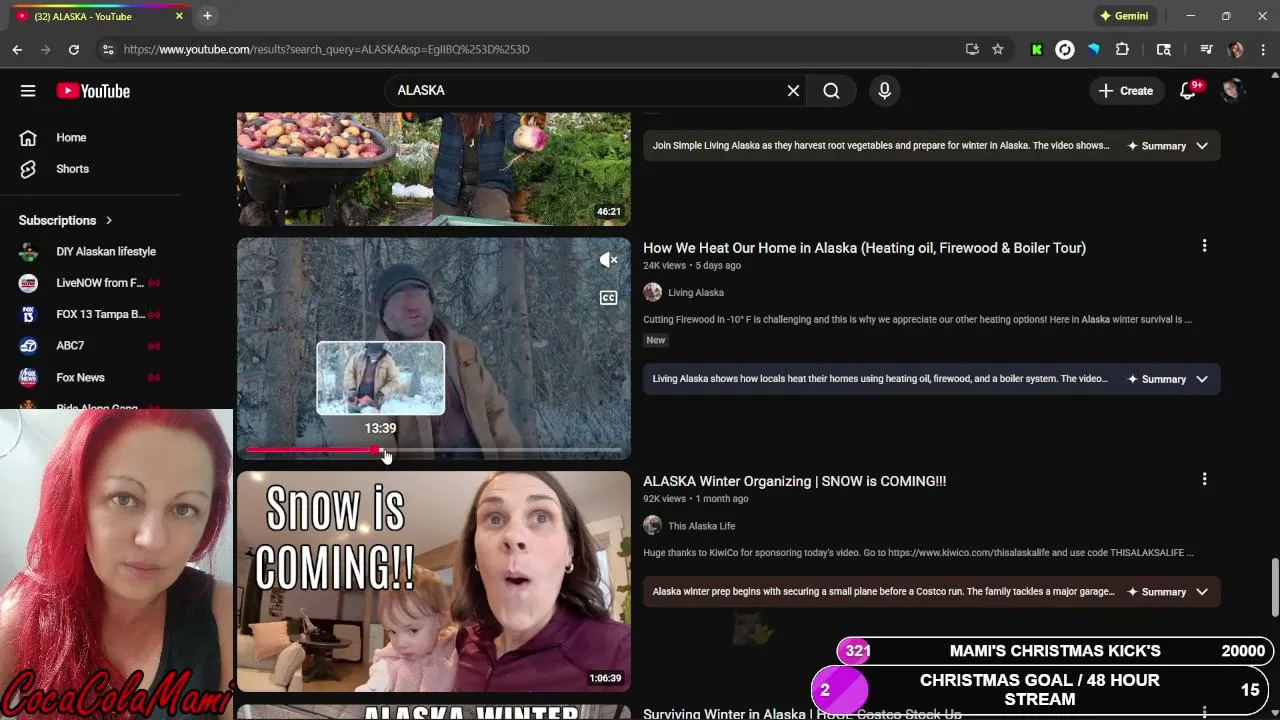
Task: Go to the YouTube home logo
Action: click(x=93, y=91)
